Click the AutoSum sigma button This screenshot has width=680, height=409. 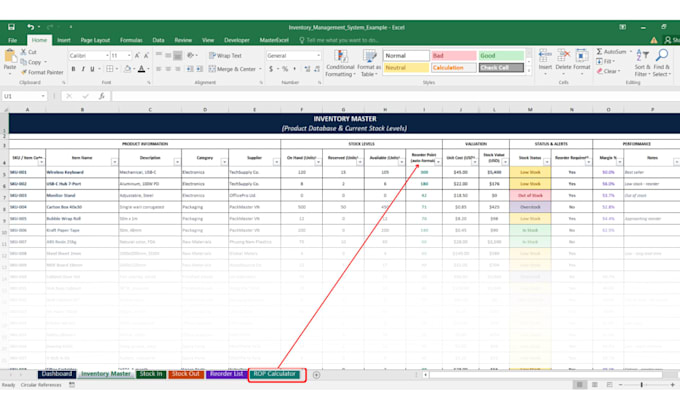(x=611, y=52)
